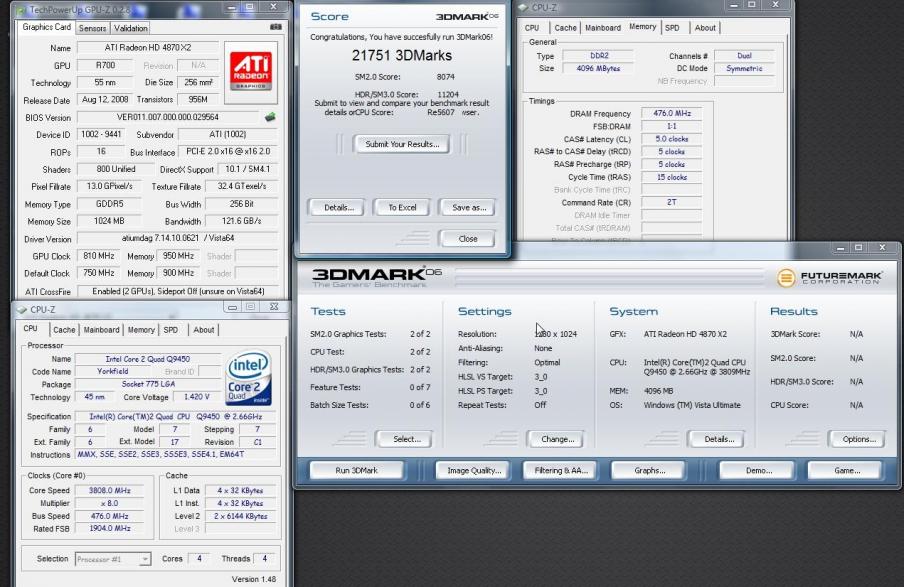Open Filtering & AA settings
This screenshot has height=587, width=904.
tap(560, 471)
